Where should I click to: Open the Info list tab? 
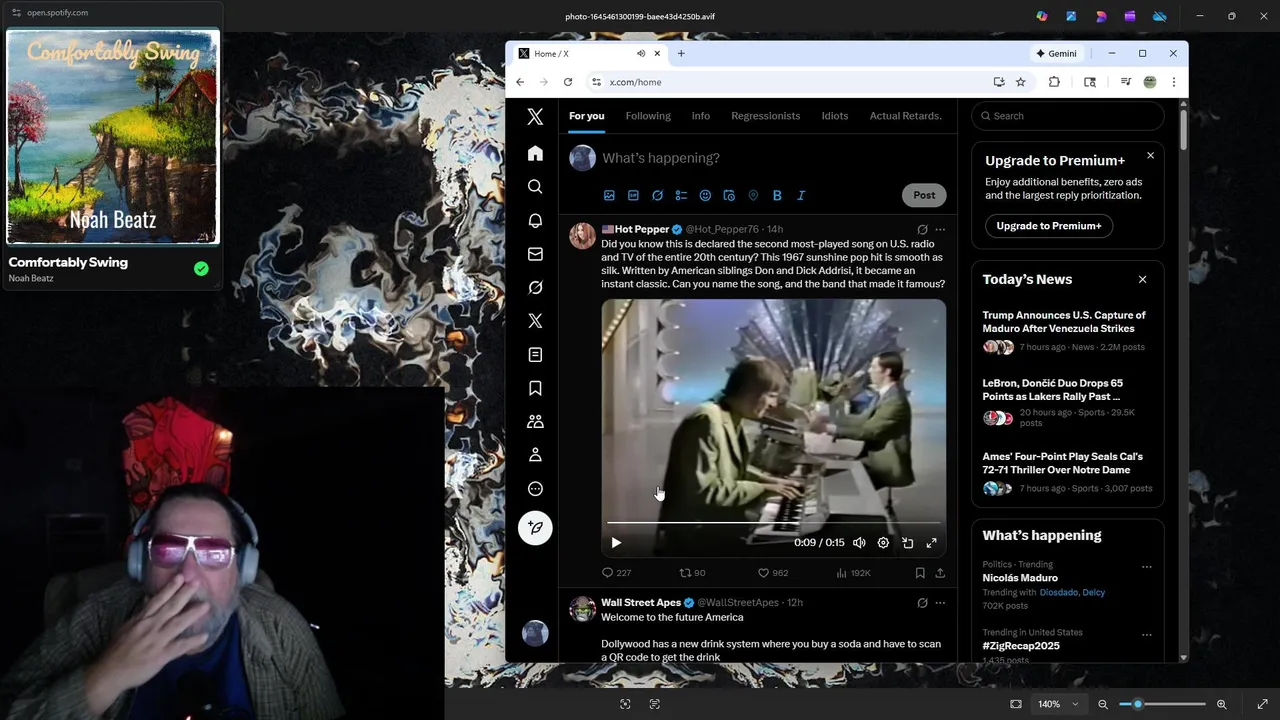click(x=701, y=116)
